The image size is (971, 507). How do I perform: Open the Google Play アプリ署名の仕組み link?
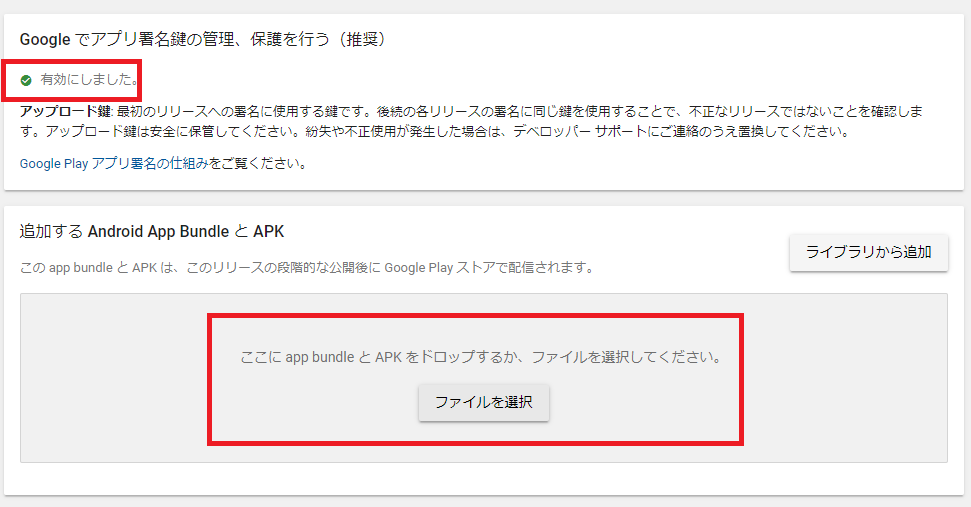[114, 163]
